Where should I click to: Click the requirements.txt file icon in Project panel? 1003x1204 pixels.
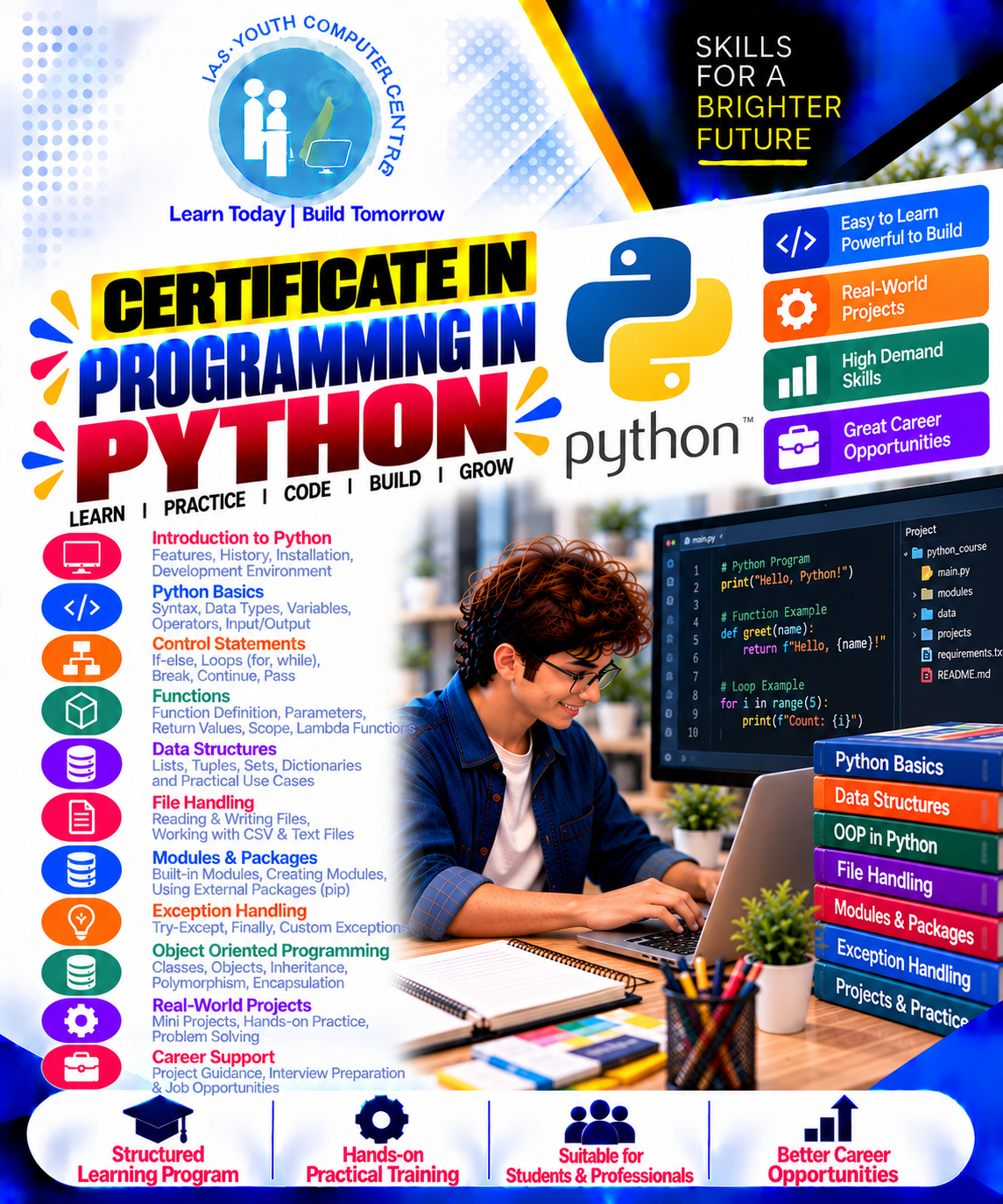click(926, 655)
